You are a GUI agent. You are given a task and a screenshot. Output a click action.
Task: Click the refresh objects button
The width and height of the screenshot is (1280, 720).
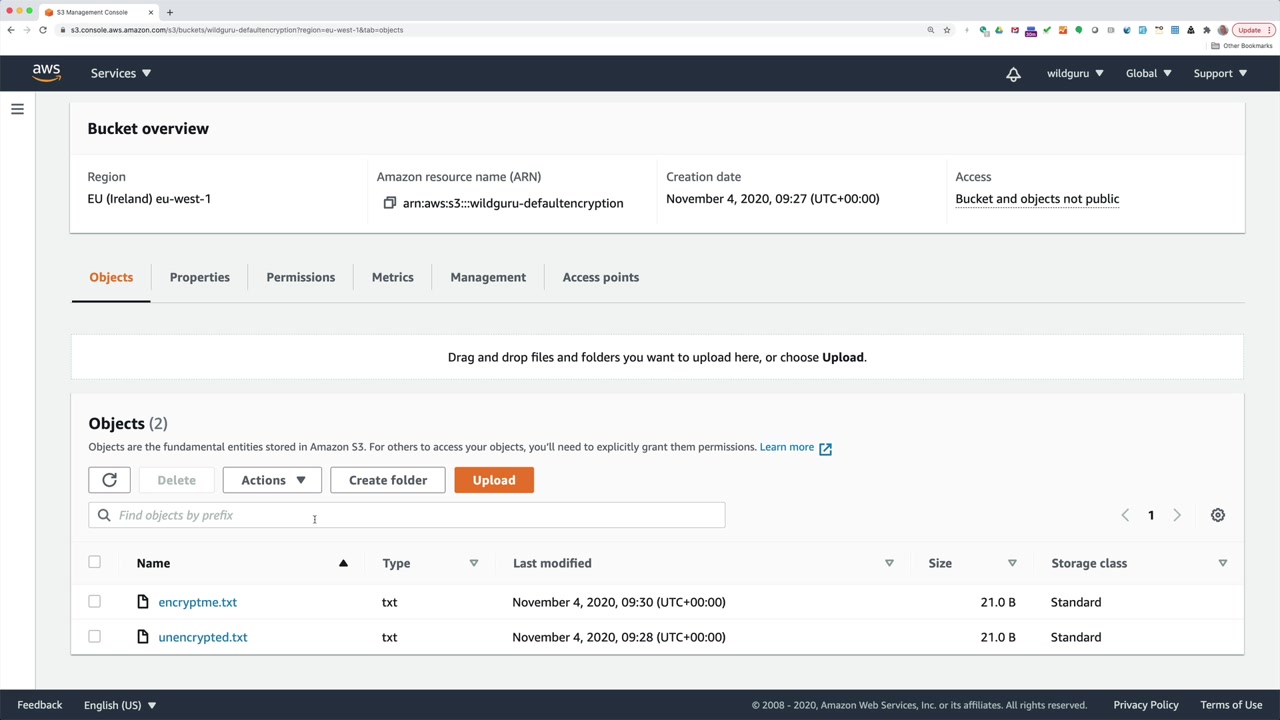[109, 480]
